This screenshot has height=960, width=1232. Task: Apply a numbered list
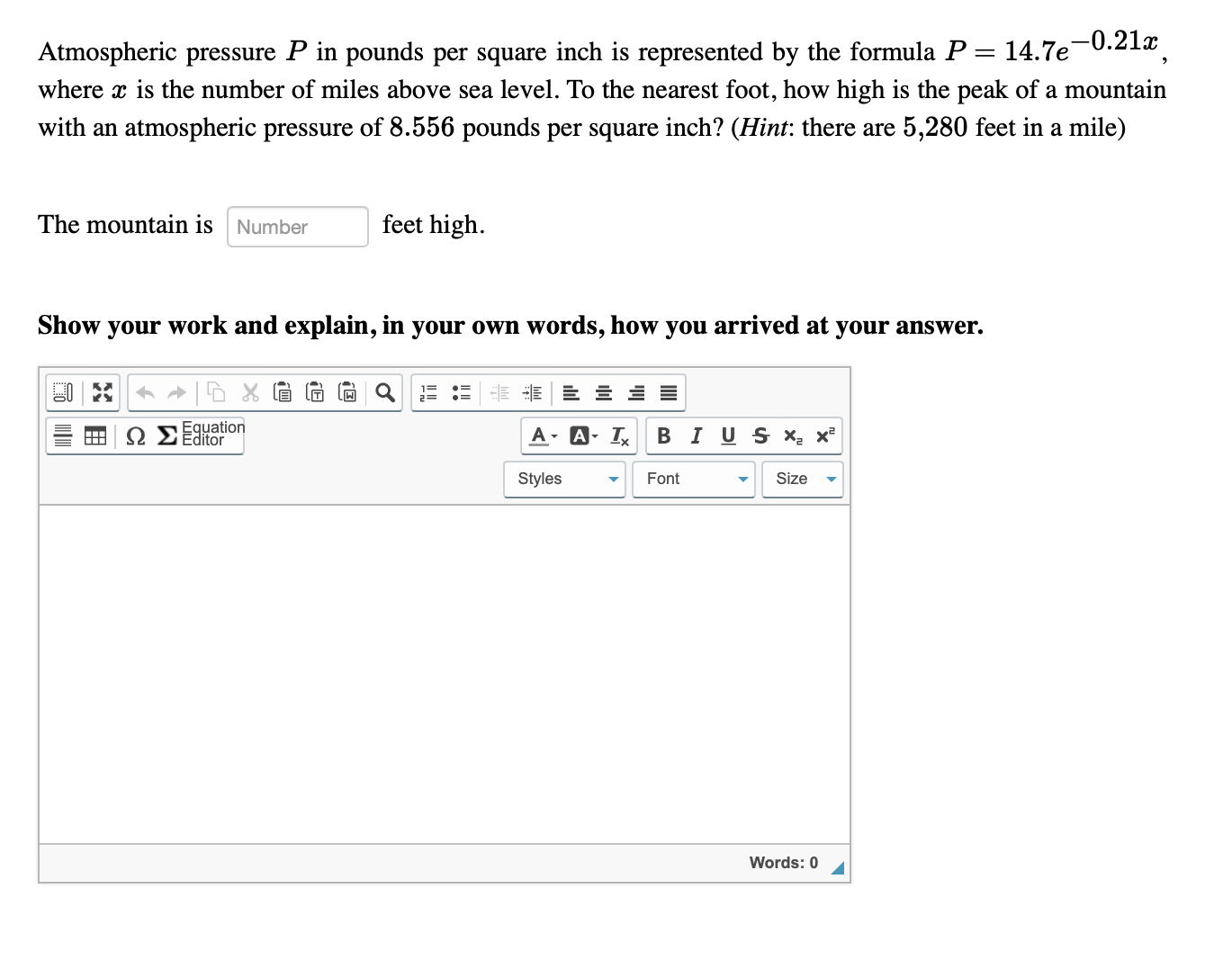coord(427,392)
